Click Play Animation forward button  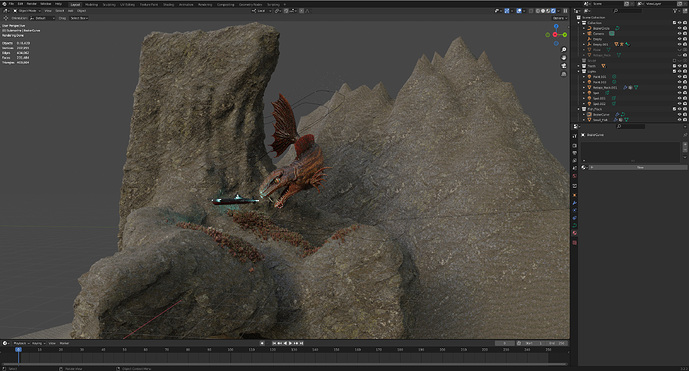[290, 343]
